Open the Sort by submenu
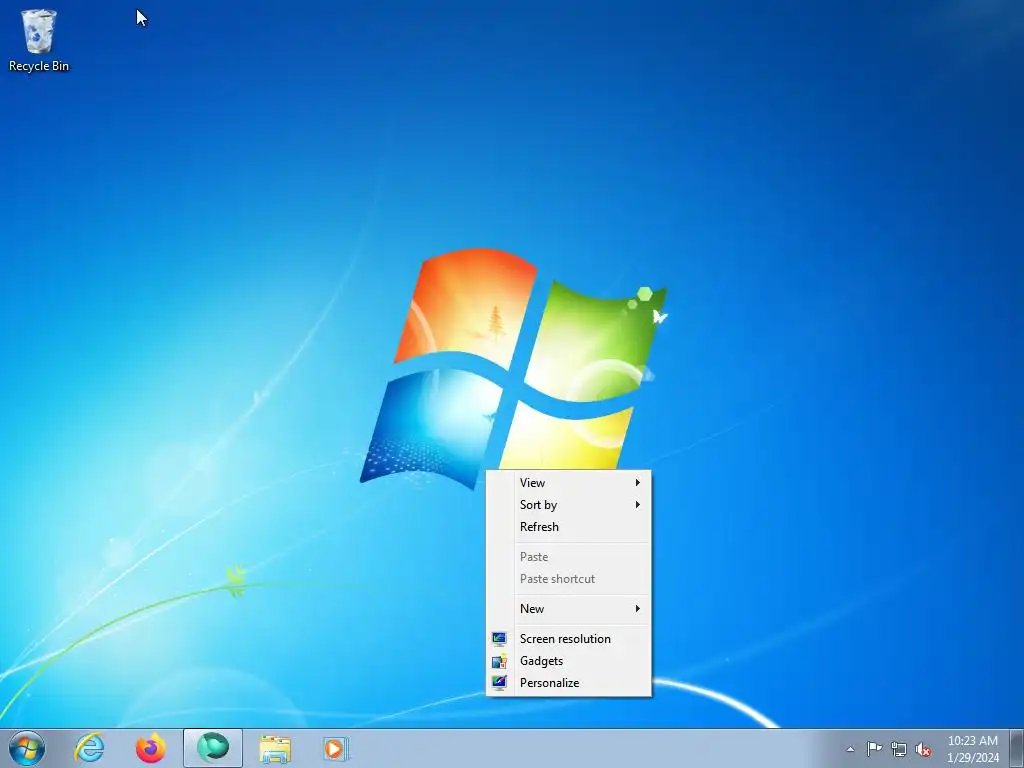Screen dimensions: 1024x768 click(x=569, y=505)
